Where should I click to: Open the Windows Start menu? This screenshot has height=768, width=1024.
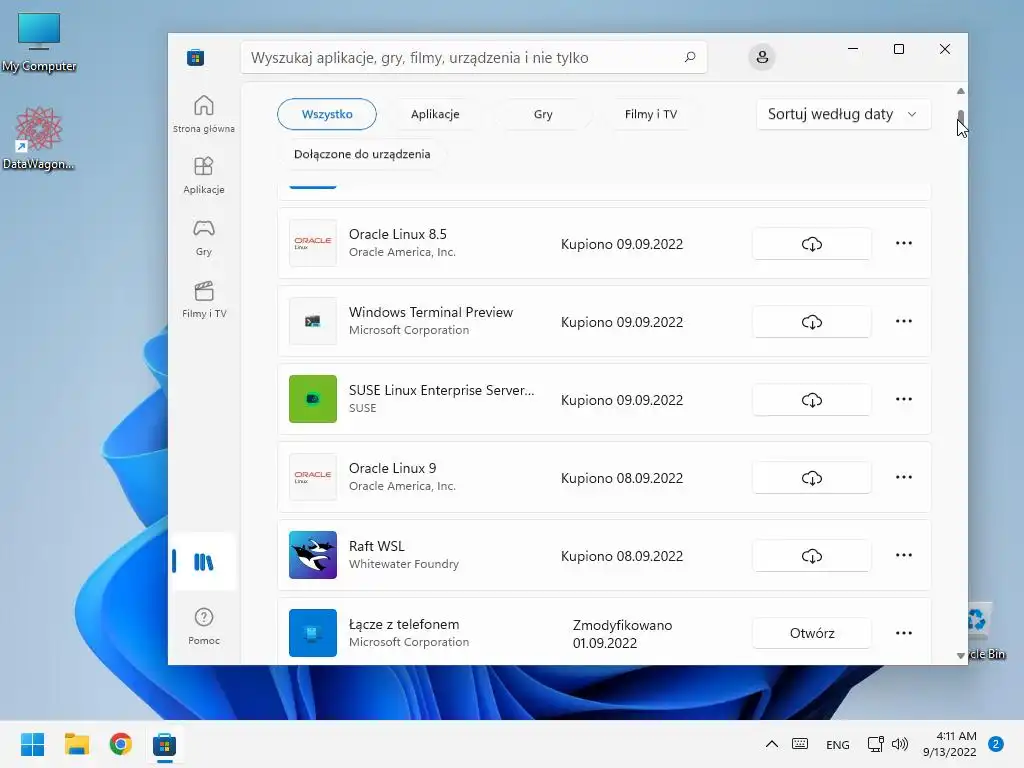click(33, 744)
